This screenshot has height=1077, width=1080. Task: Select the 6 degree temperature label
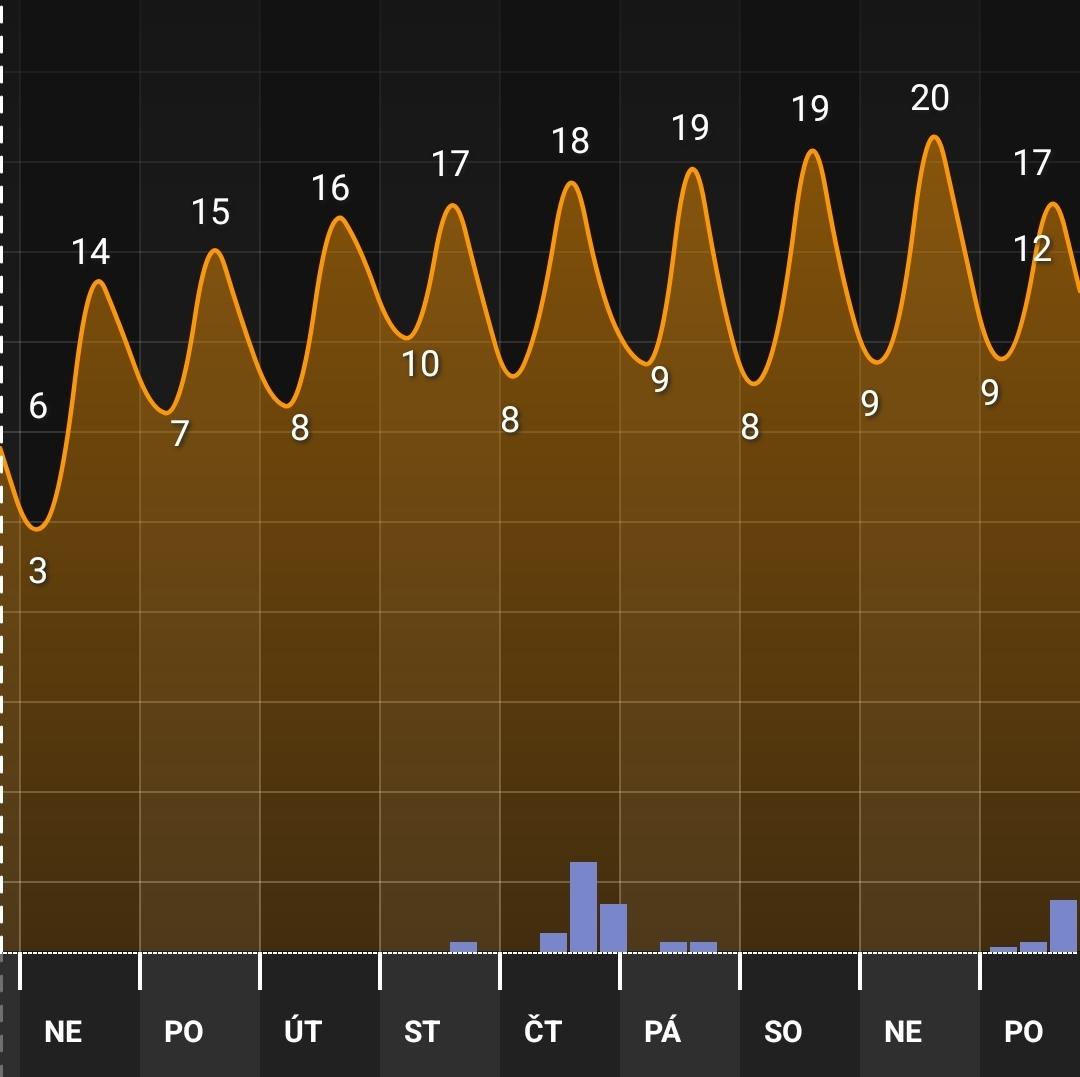(x=38, y=406)
